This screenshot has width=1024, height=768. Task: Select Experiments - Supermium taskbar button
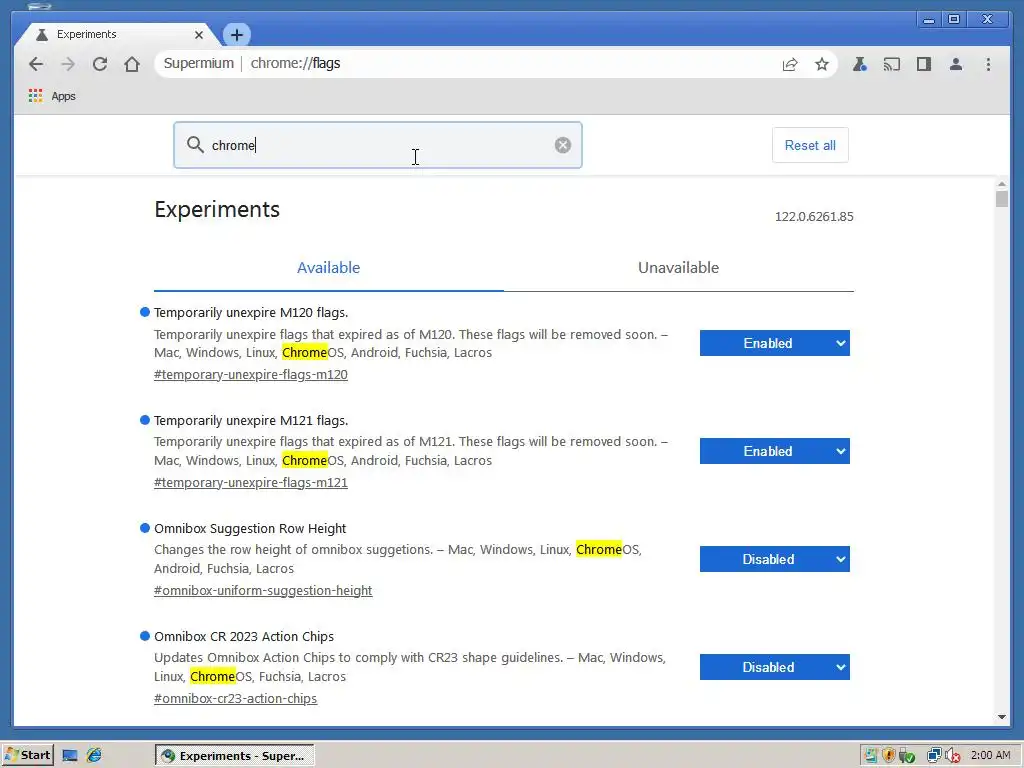pyautogui.click(x=234, y=756)
